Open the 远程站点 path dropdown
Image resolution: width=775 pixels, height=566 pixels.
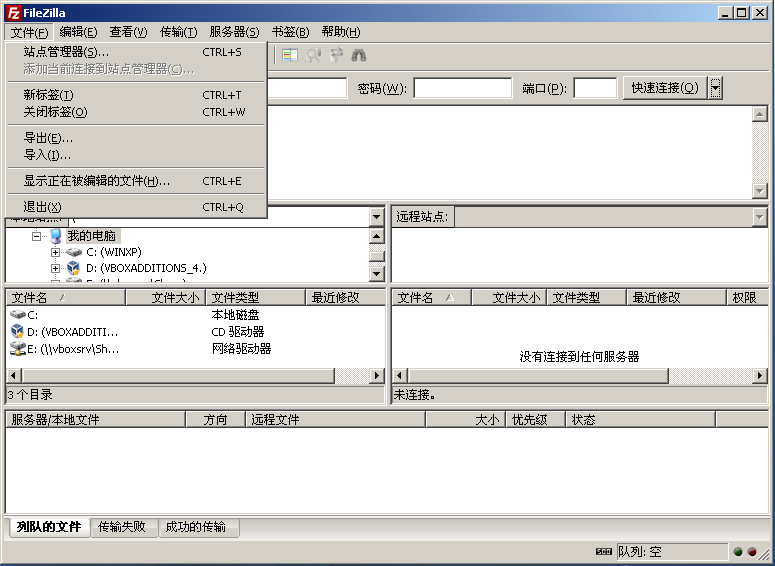pyautogui.click(x=759, y=217)
